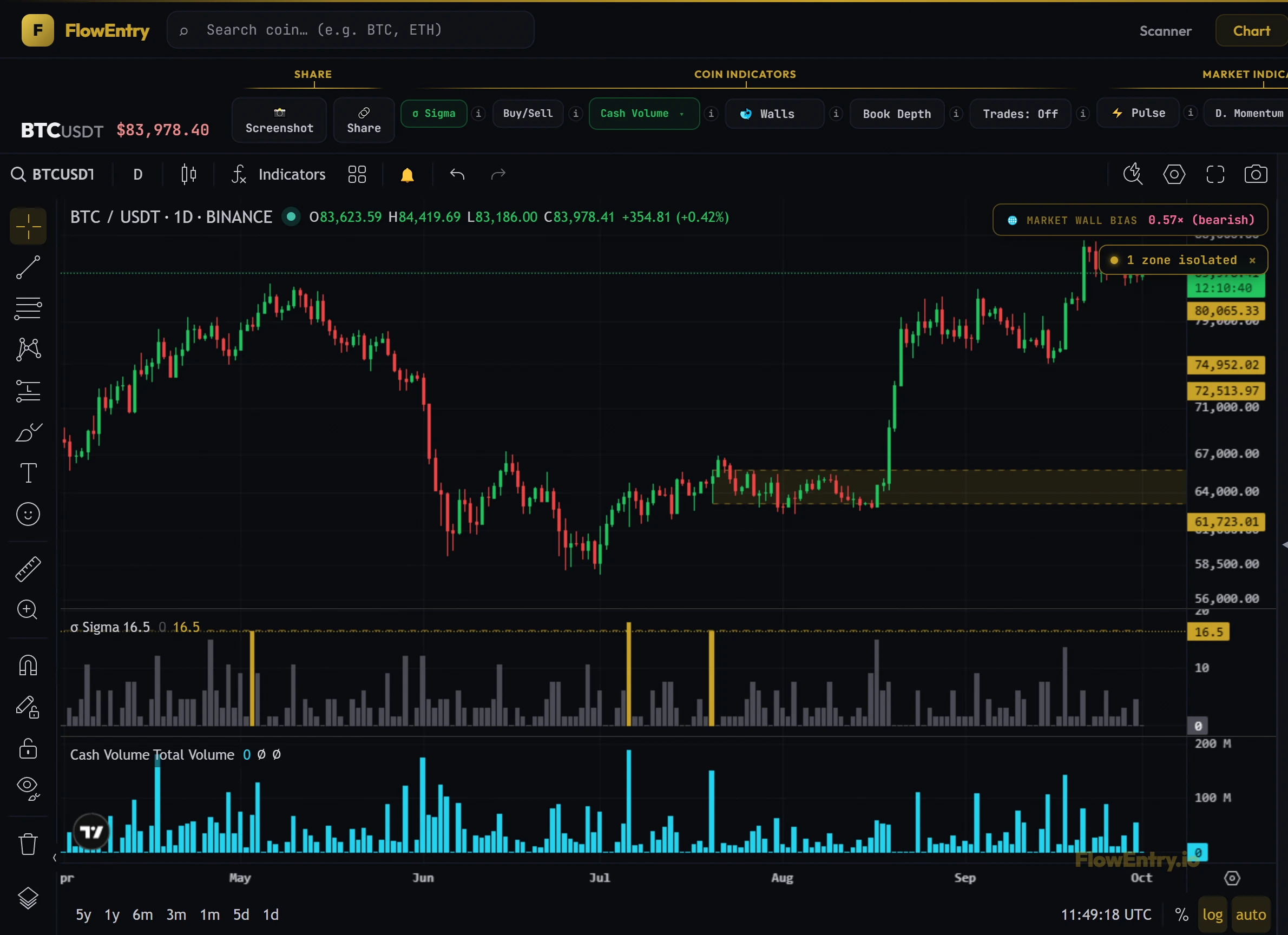
Task: Open BTCUSDT symbol search
Action: pyautogui.click(x=53, y=174)
